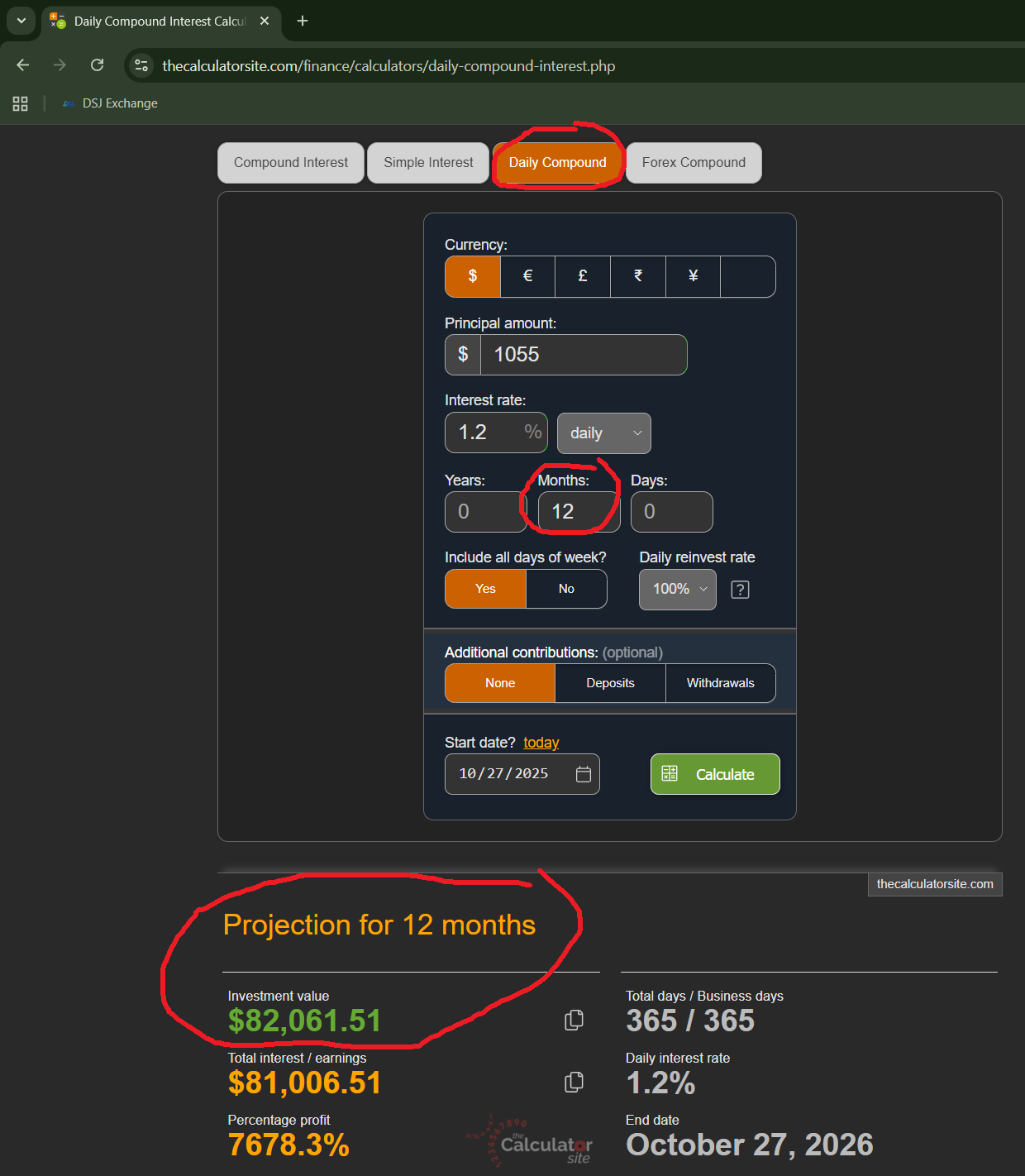Click the October 27, 2026 end date
This screenshot has height=1176, width=1025.
750,1145
